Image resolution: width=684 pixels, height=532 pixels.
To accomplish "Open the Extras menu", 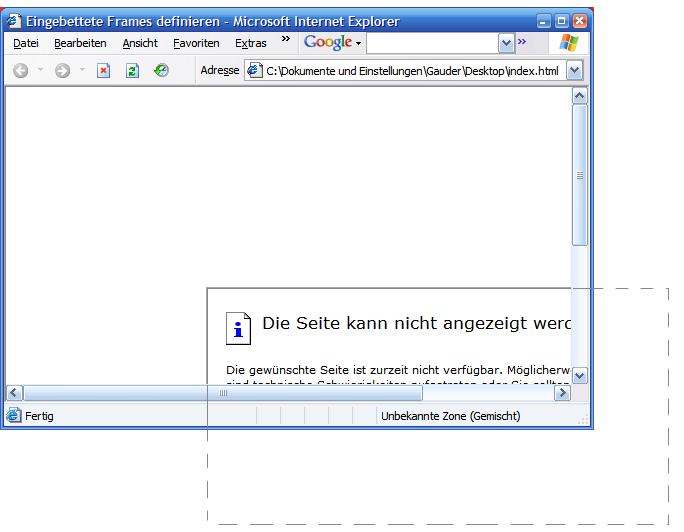I will pyautogui.click(x=251, y=43).
